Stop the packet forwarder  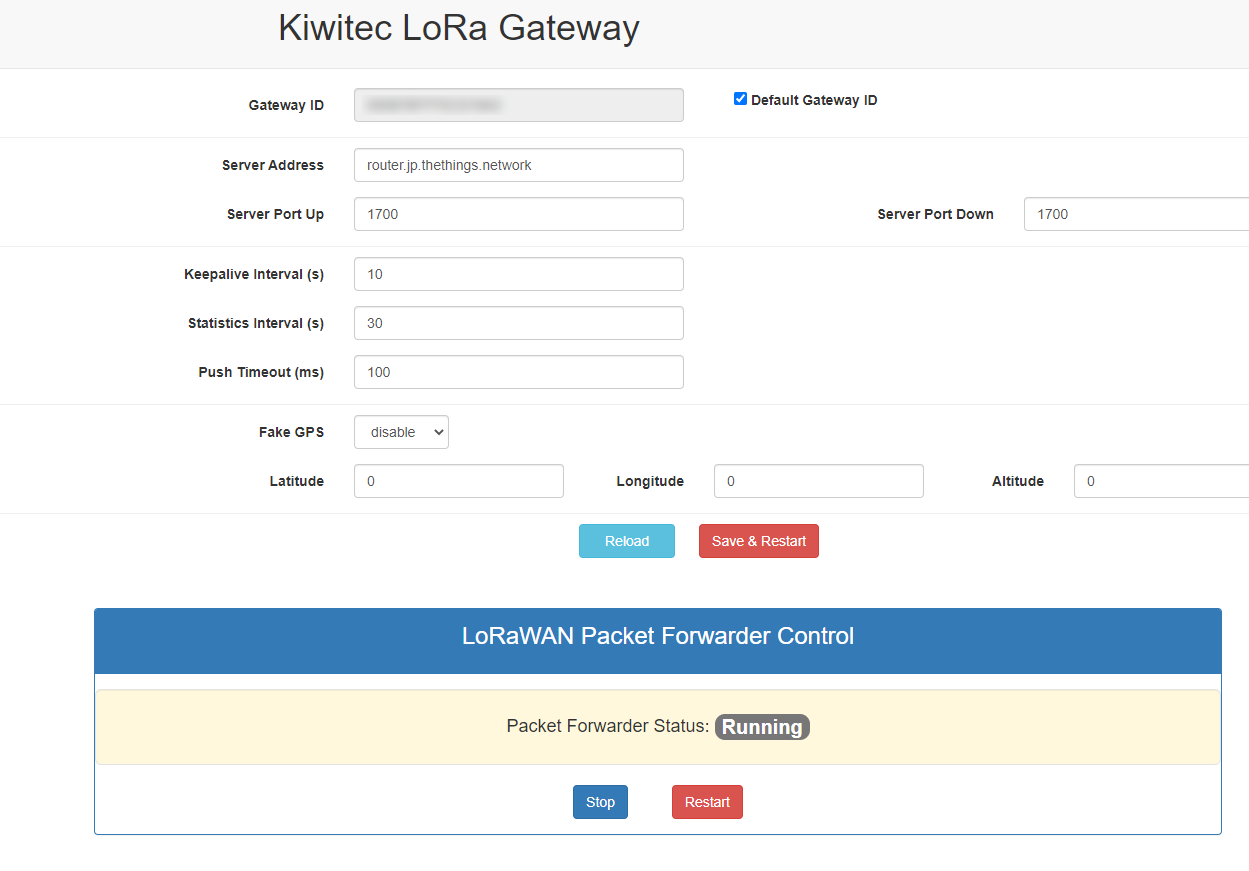coord(600,802)
